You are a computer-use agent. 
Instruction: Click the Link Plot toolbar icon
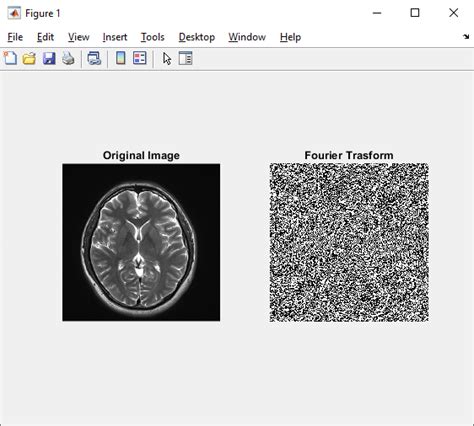[x=94, y=58]
